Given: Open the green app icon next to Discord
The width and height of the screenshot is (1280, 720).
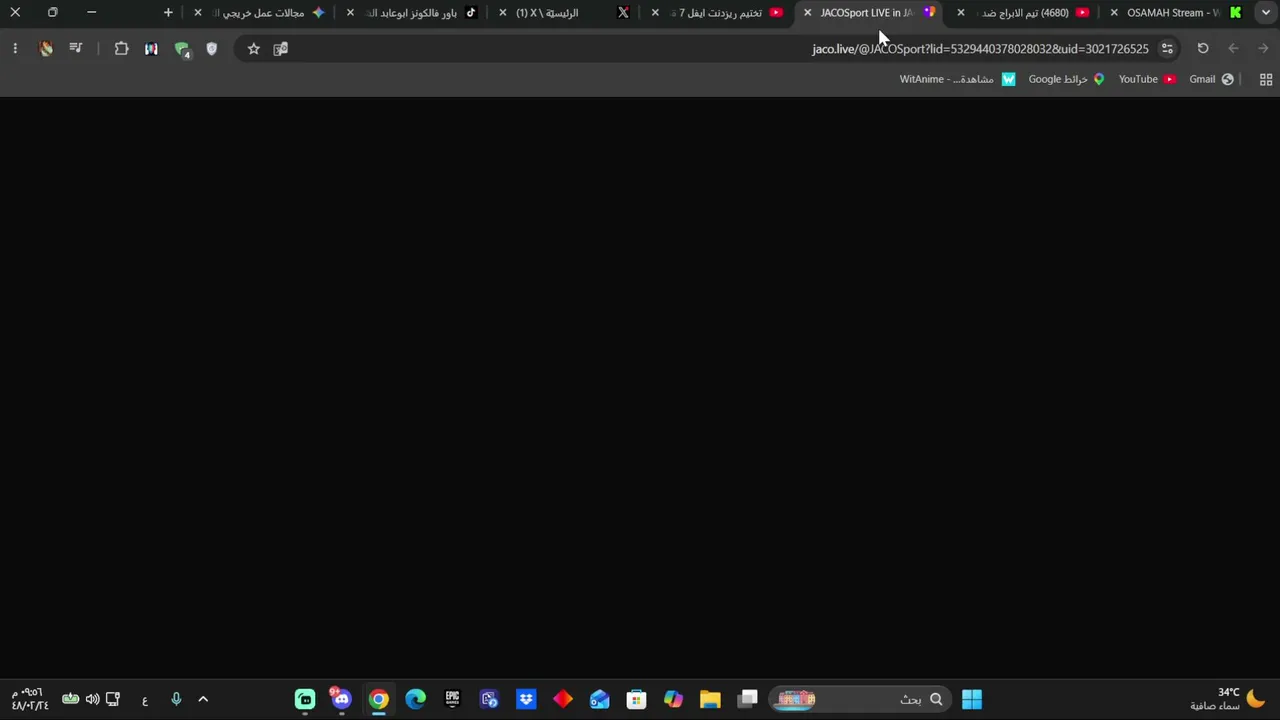Looking at the screenshot, I should 305,699.
